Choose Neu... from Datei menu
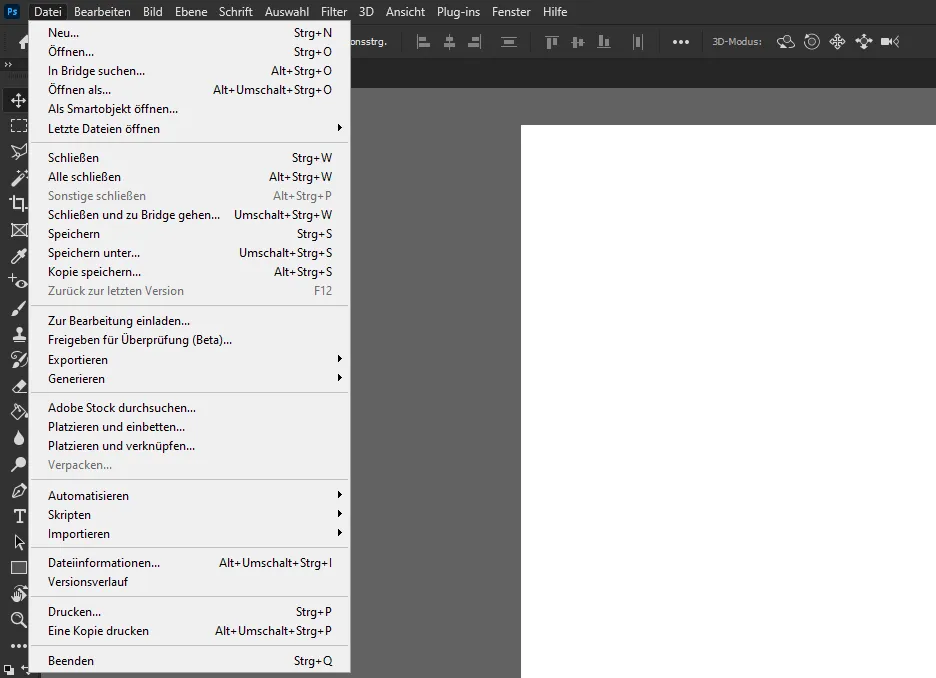 189,33
